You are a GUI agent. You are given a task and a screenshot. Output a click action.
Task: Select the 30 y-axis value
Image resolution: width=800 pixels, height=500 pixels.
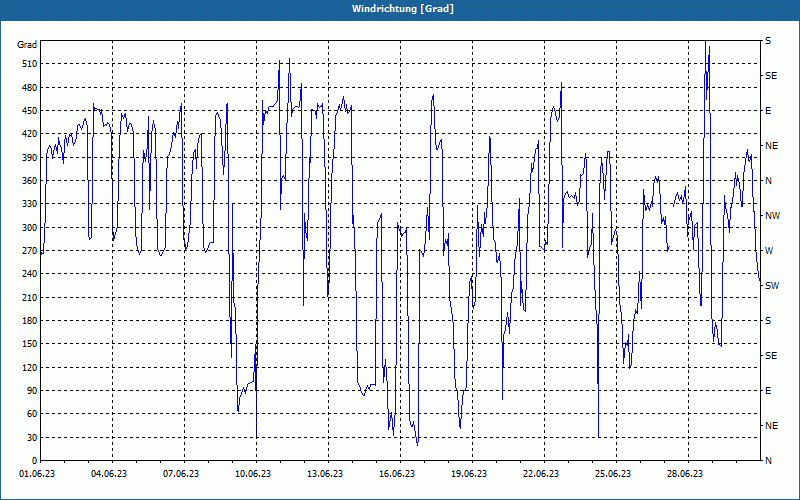click(31, 437)
